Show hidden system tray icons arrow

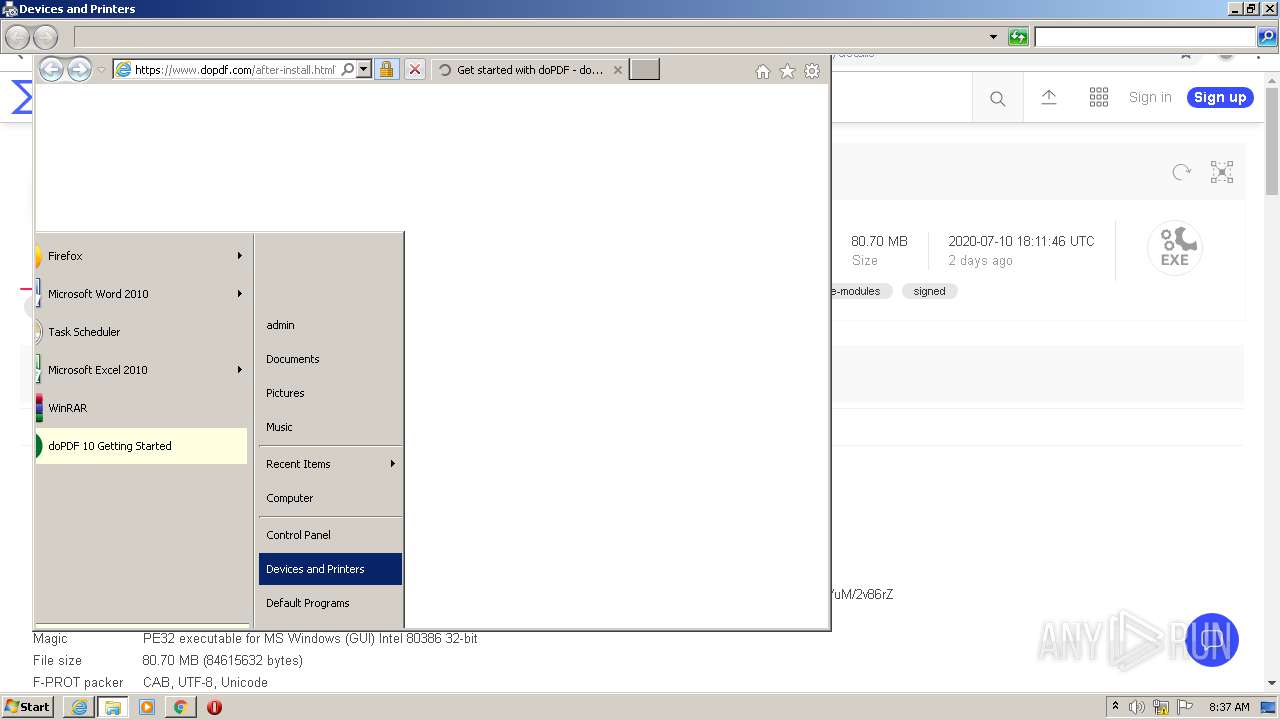click(x=1116, y=707)
